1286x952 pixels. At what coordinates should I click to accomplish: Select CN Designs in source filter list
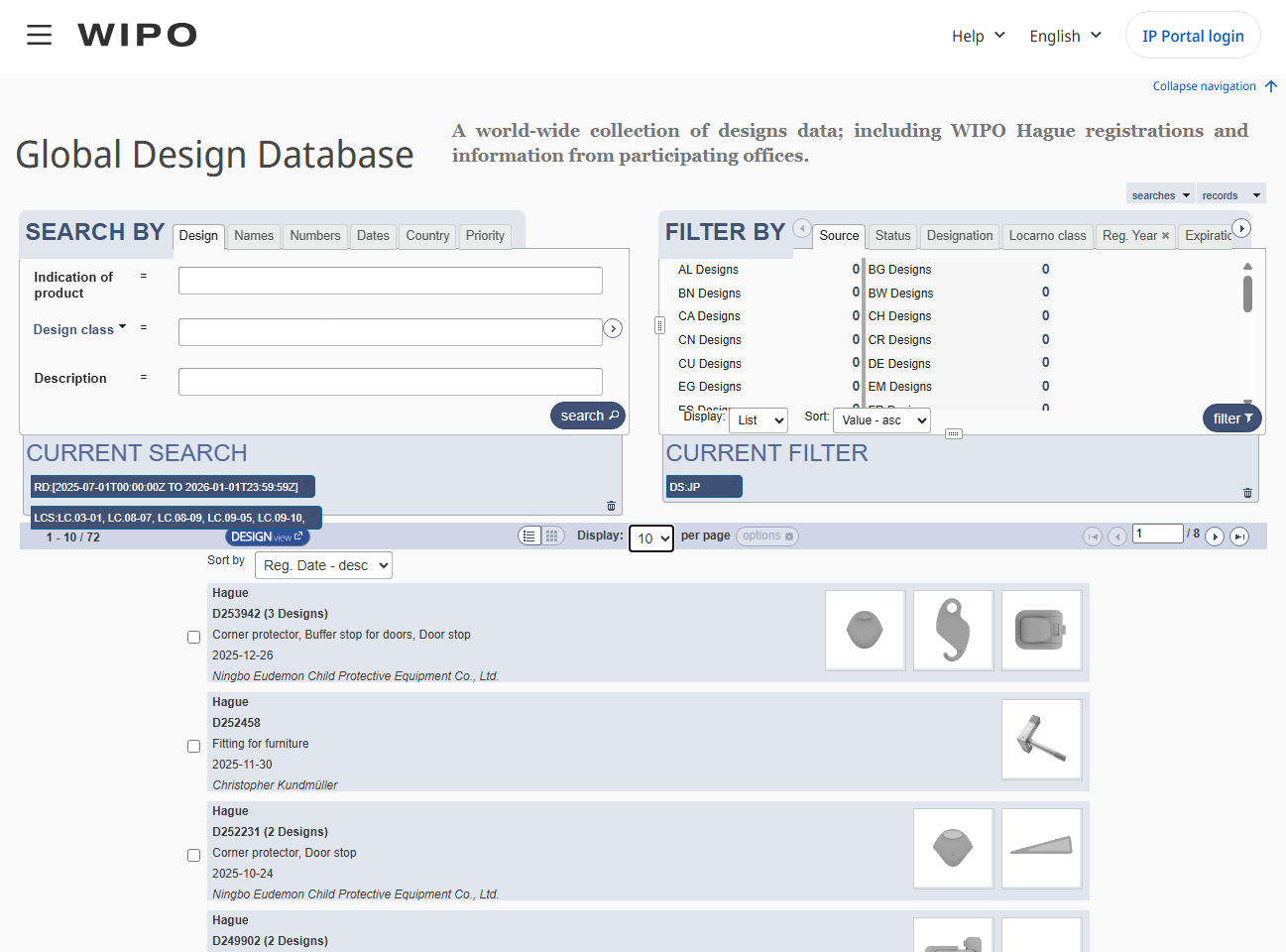(x=710, y=340)
